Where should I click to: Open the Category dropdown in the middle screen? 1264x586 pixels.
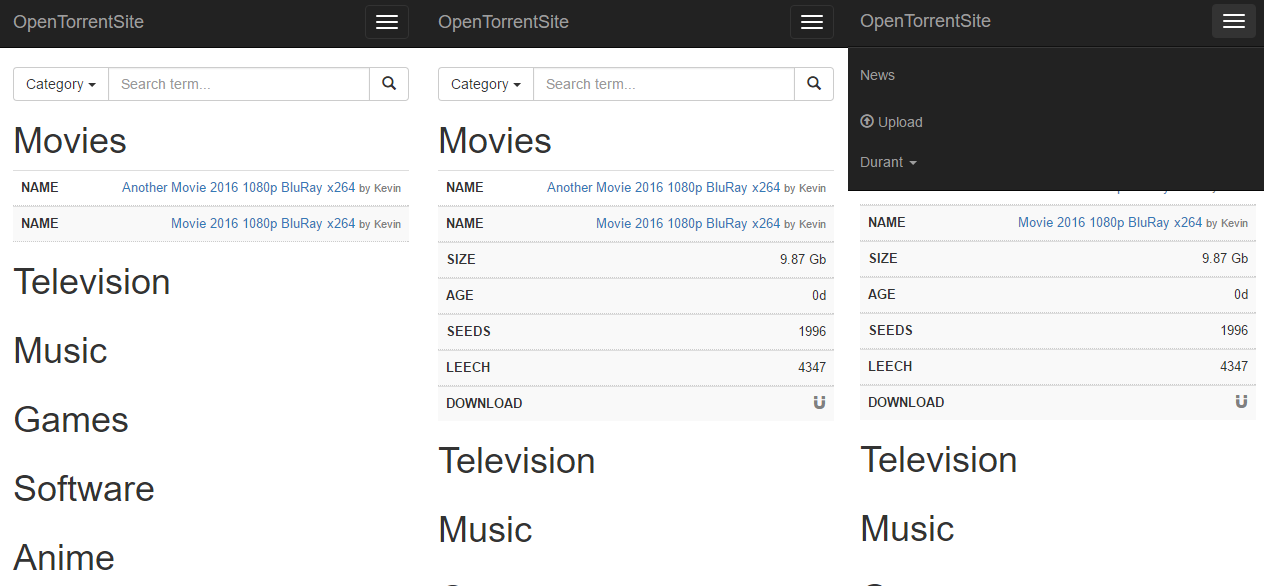[486, 84]
